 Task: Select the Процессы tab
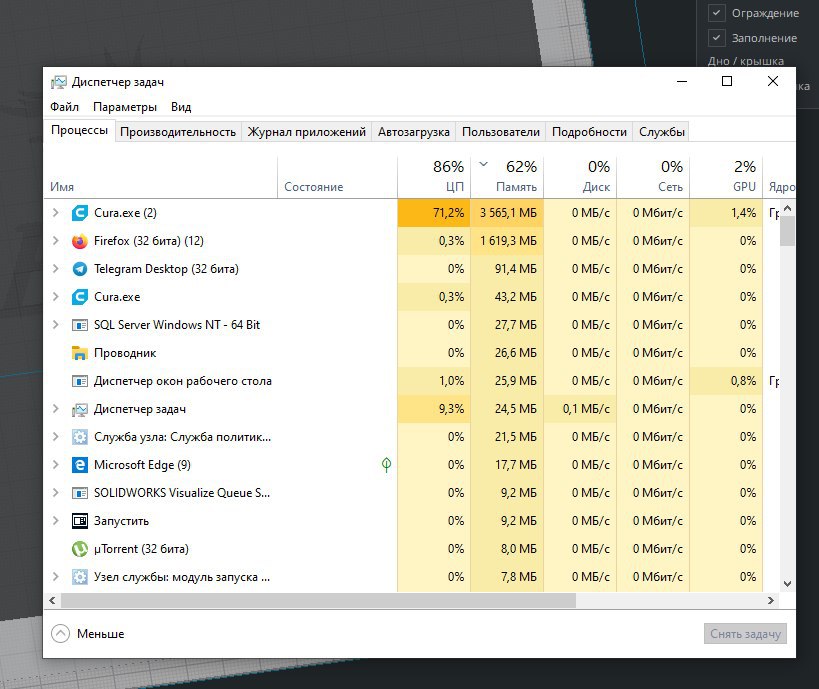pyautogui.click(x=79, y=131)
